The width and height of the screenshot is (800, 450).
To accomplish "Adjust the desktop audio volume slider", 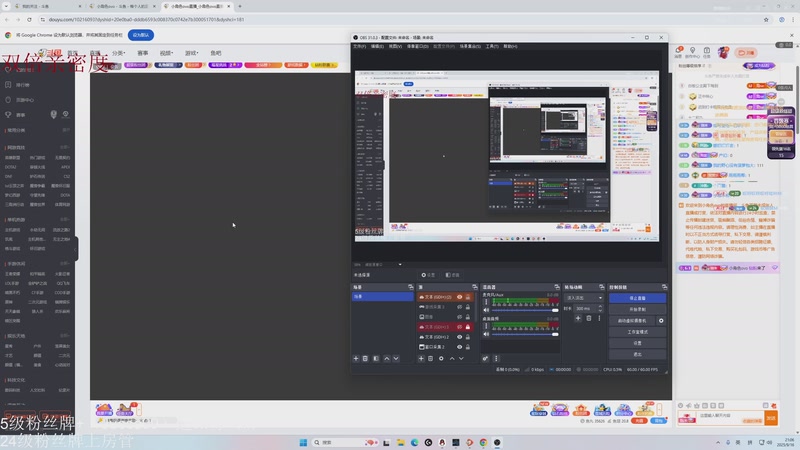I will click(525, 335).
